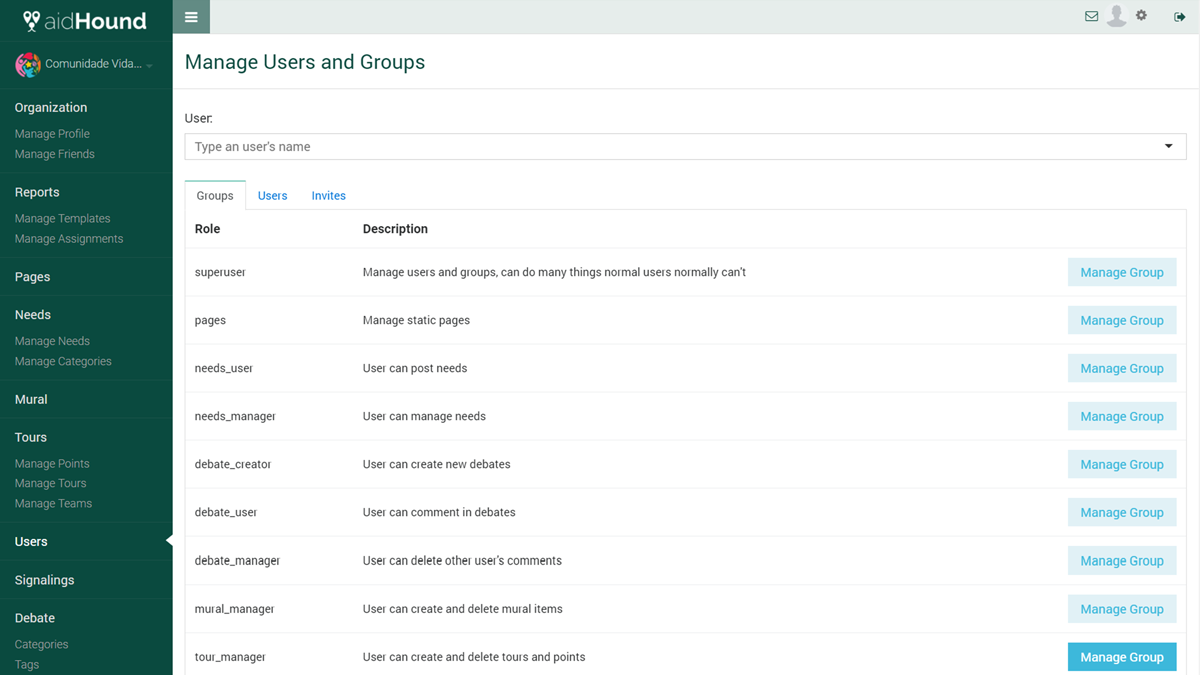Expand the organization switcher dropdown arrow
The height and width of the screenshot is (675, 1200).
point(150,66)
